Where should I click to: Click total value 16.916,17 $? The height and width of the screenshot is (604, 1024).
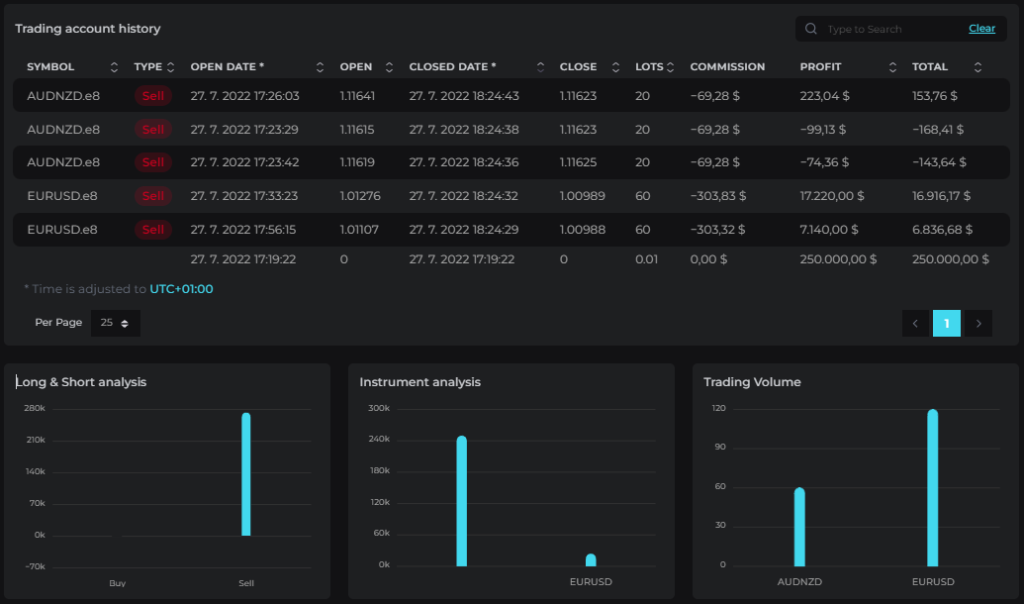pyautogui.click(x=941, y=196)
